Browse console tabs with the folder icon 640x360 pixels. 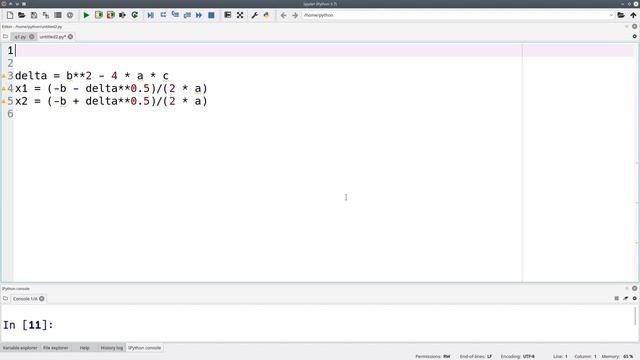(x=5, y=298)
